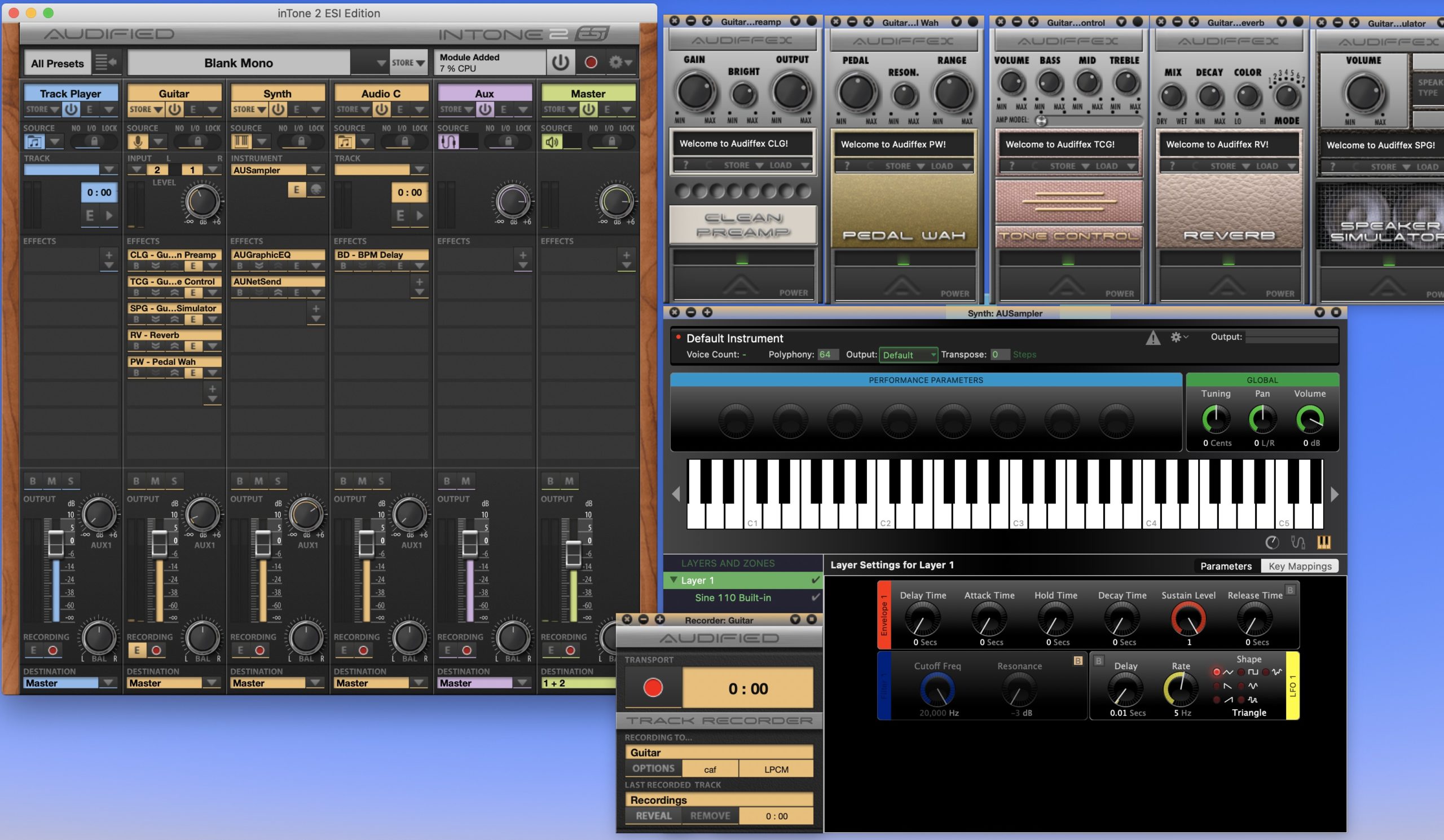Click the red record icon in inTone header
Viewport: 1444px width, 840px height.
591,63
